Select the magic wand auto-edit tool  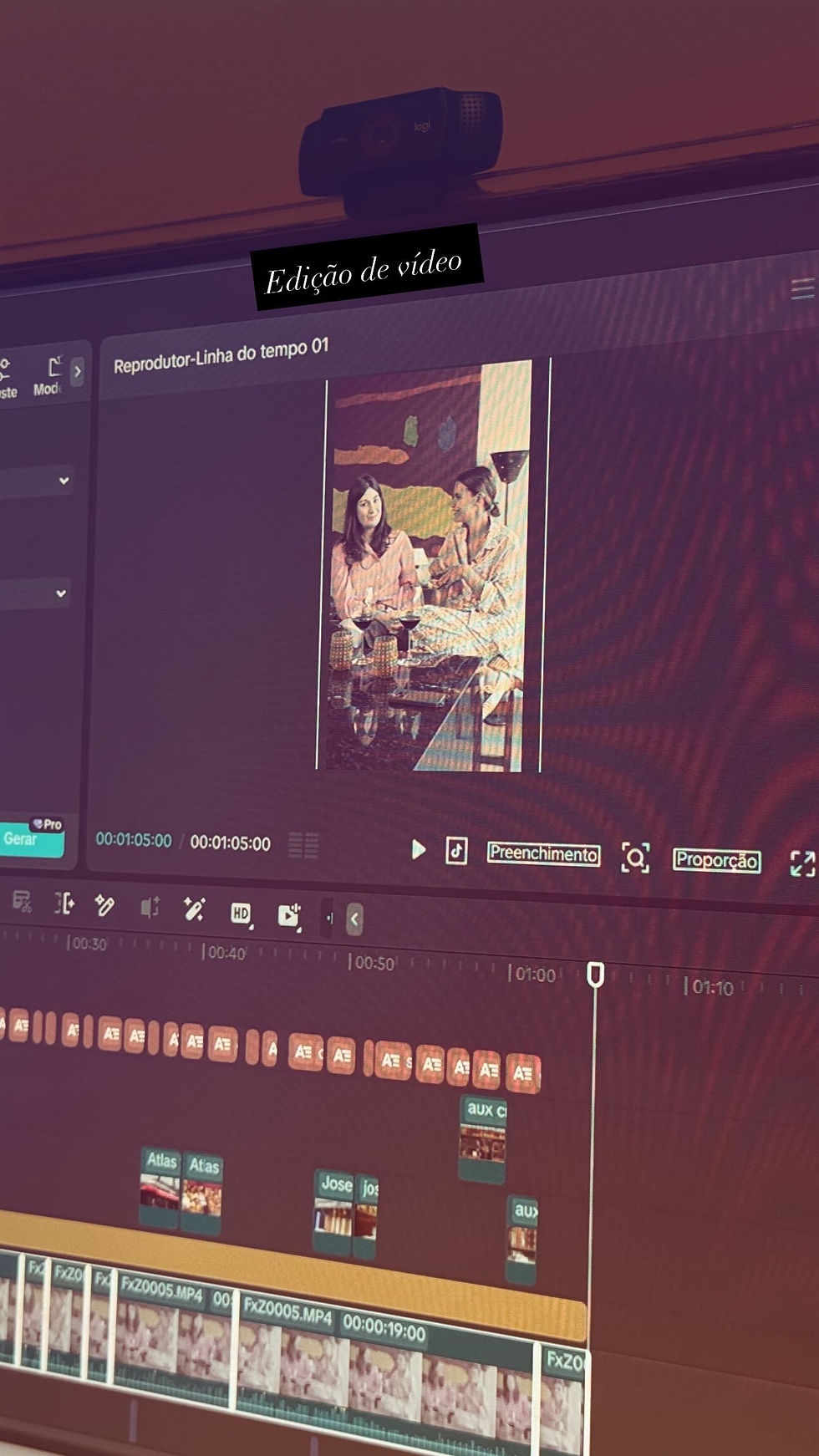[x=194, y=909]
